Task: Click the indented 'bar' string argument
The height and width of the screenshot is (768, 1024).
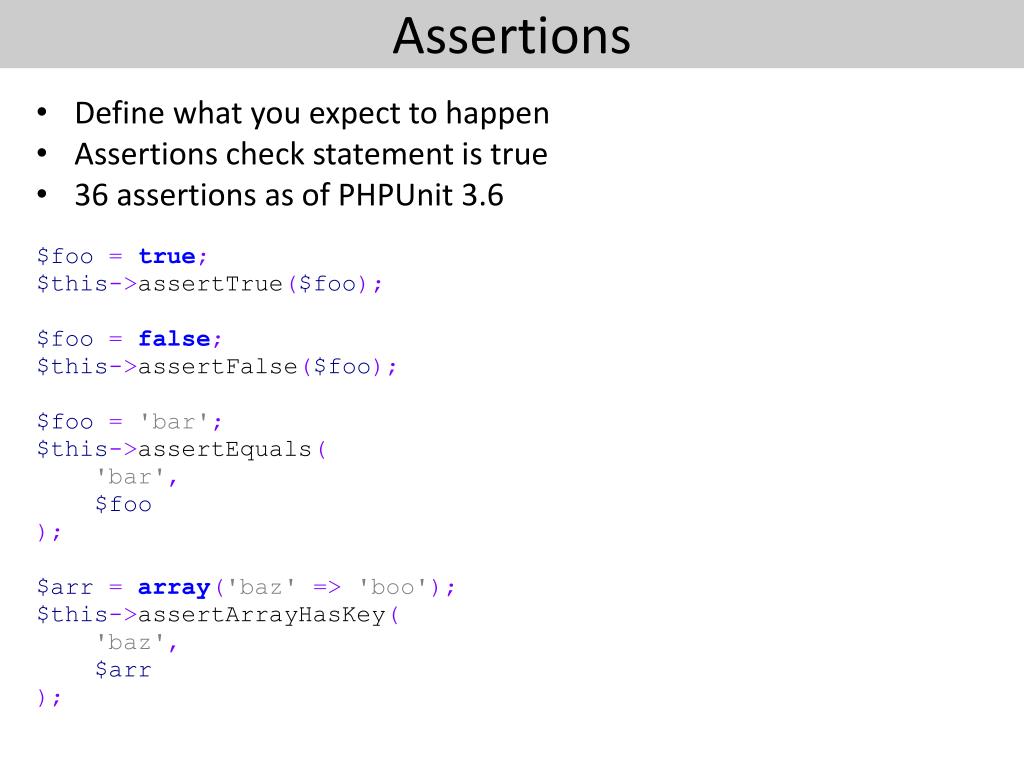Action: 129,477
